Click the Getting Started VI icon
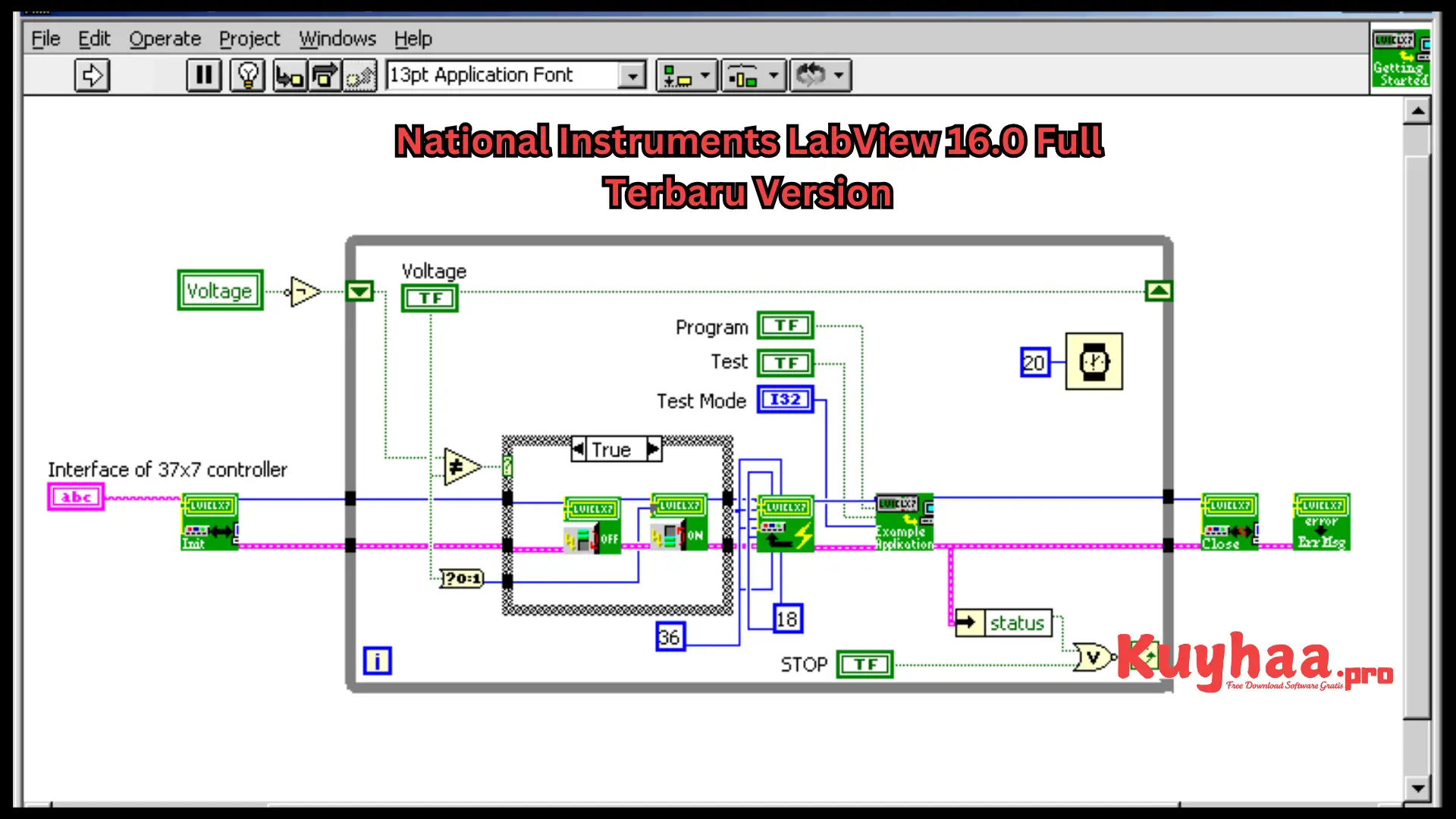 pyautogui.click(x=1401, y=59)
